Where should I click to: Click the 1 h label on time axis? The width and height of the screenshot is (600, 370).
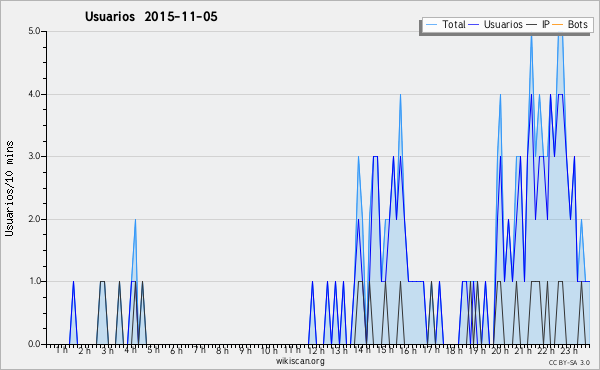click(x=61, y=350)
